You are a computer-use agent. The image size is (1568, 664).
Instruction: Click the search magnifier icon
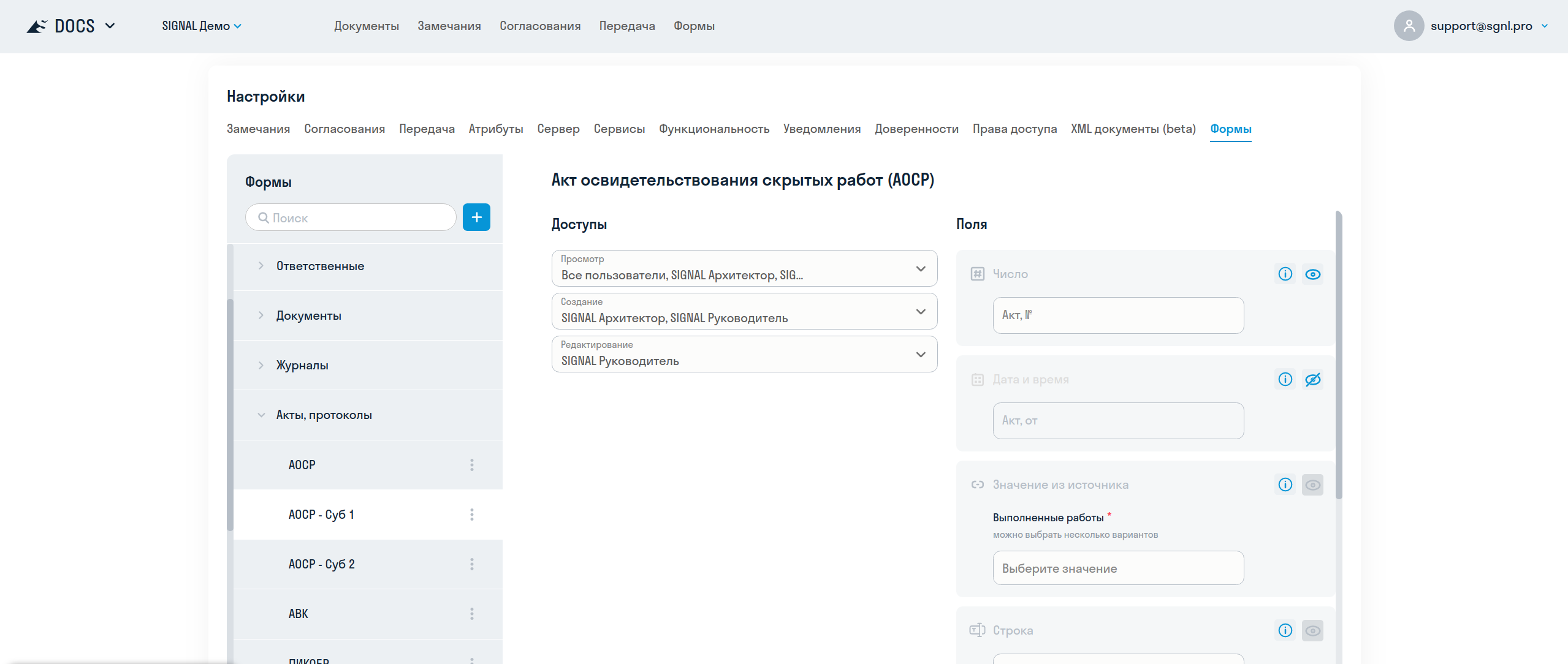point(264,217)
